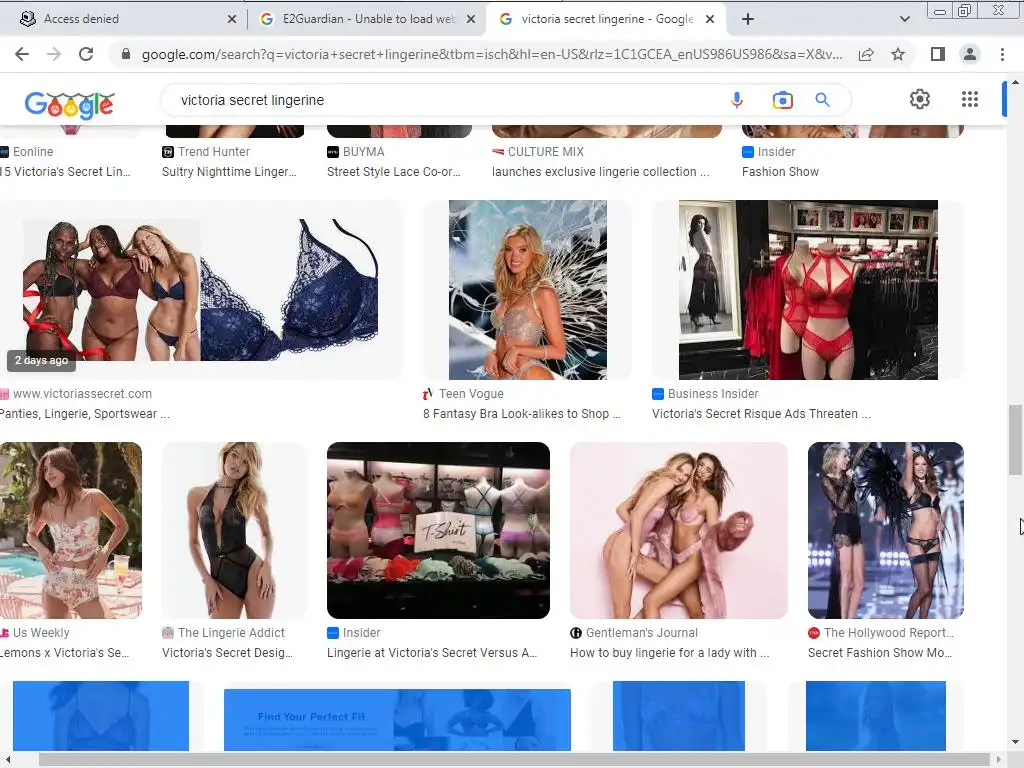
Task: Select the victoria secret lingerine Google tab
Action: [604, 19]
